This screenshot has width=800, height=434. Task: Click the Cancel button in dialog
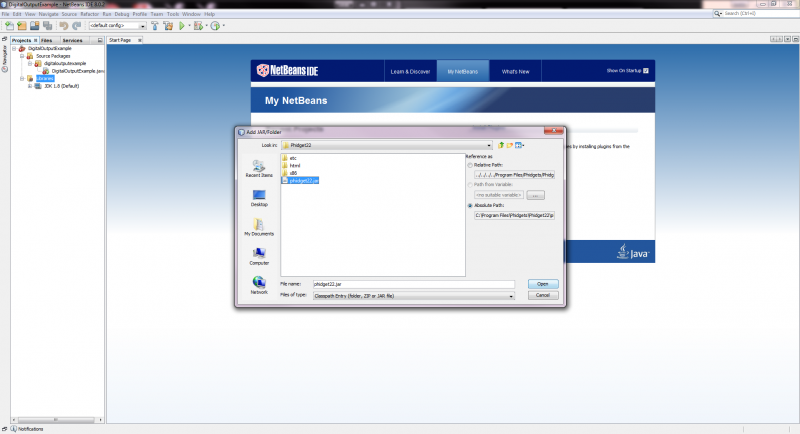coord(543,295)
